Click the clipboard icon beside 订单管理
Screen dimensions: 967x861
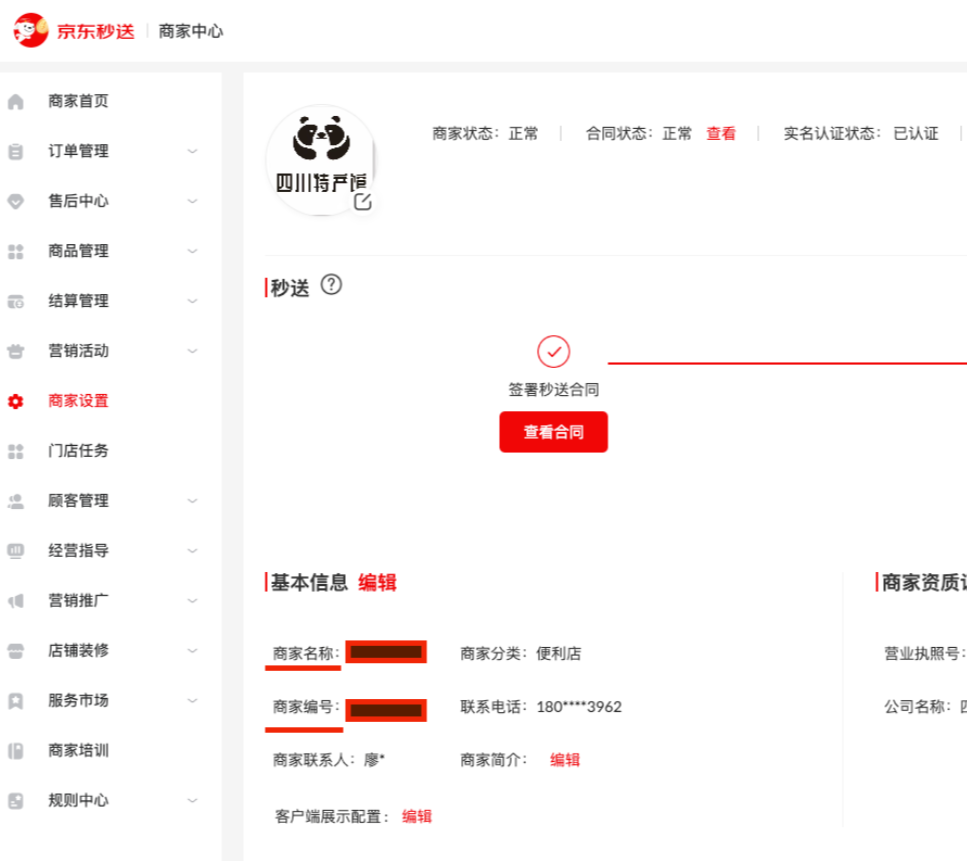pyautogui.click(x=15, y=151)
